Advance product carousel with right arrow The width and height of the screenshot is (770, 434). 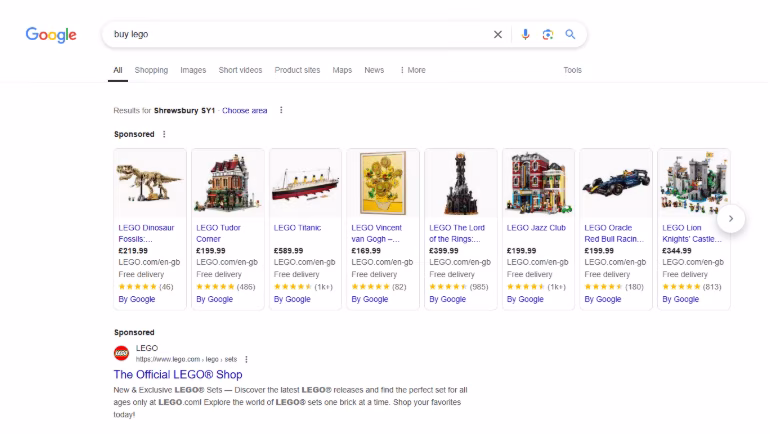click(x=731, y=218)
